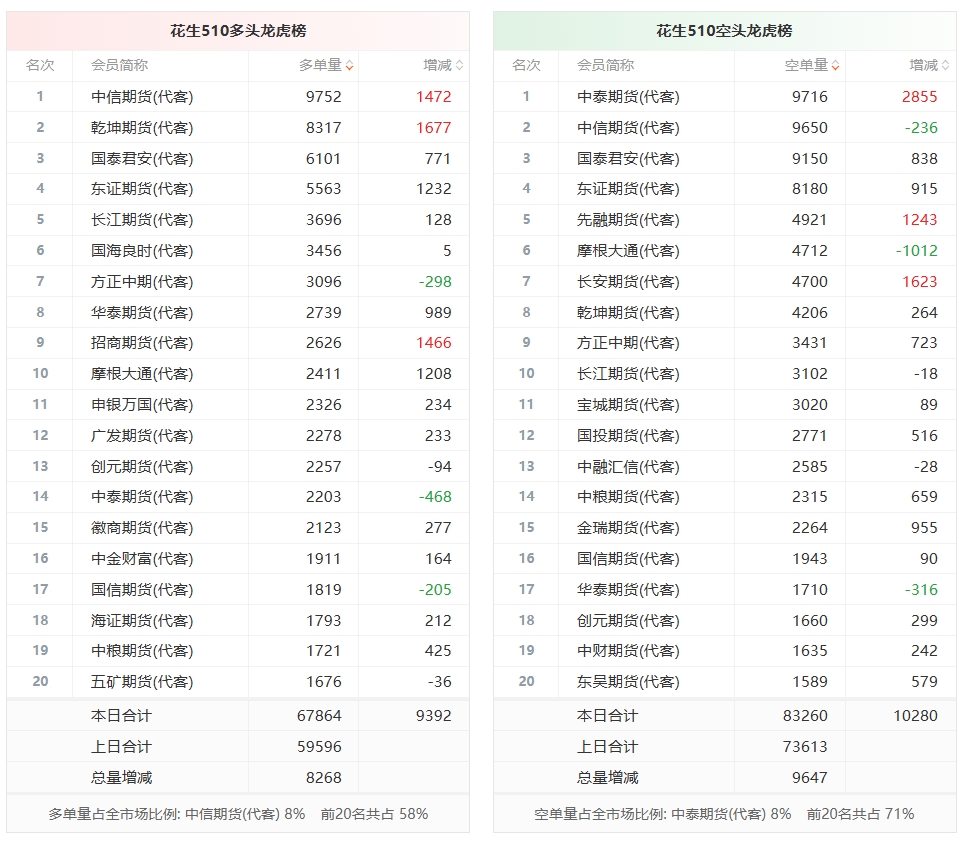Click long total 67864
This screenshot has height=845, width=966.
[319, 716]
